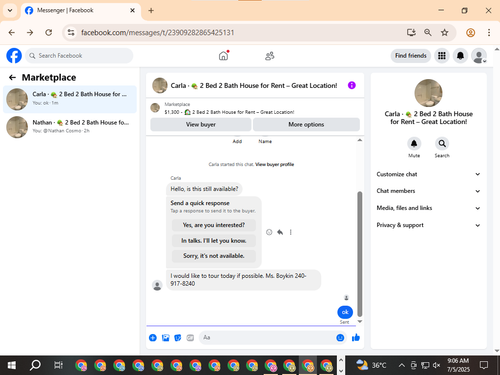Open the purple conversation information icon
500x375 pixels.
pos(352,85)
